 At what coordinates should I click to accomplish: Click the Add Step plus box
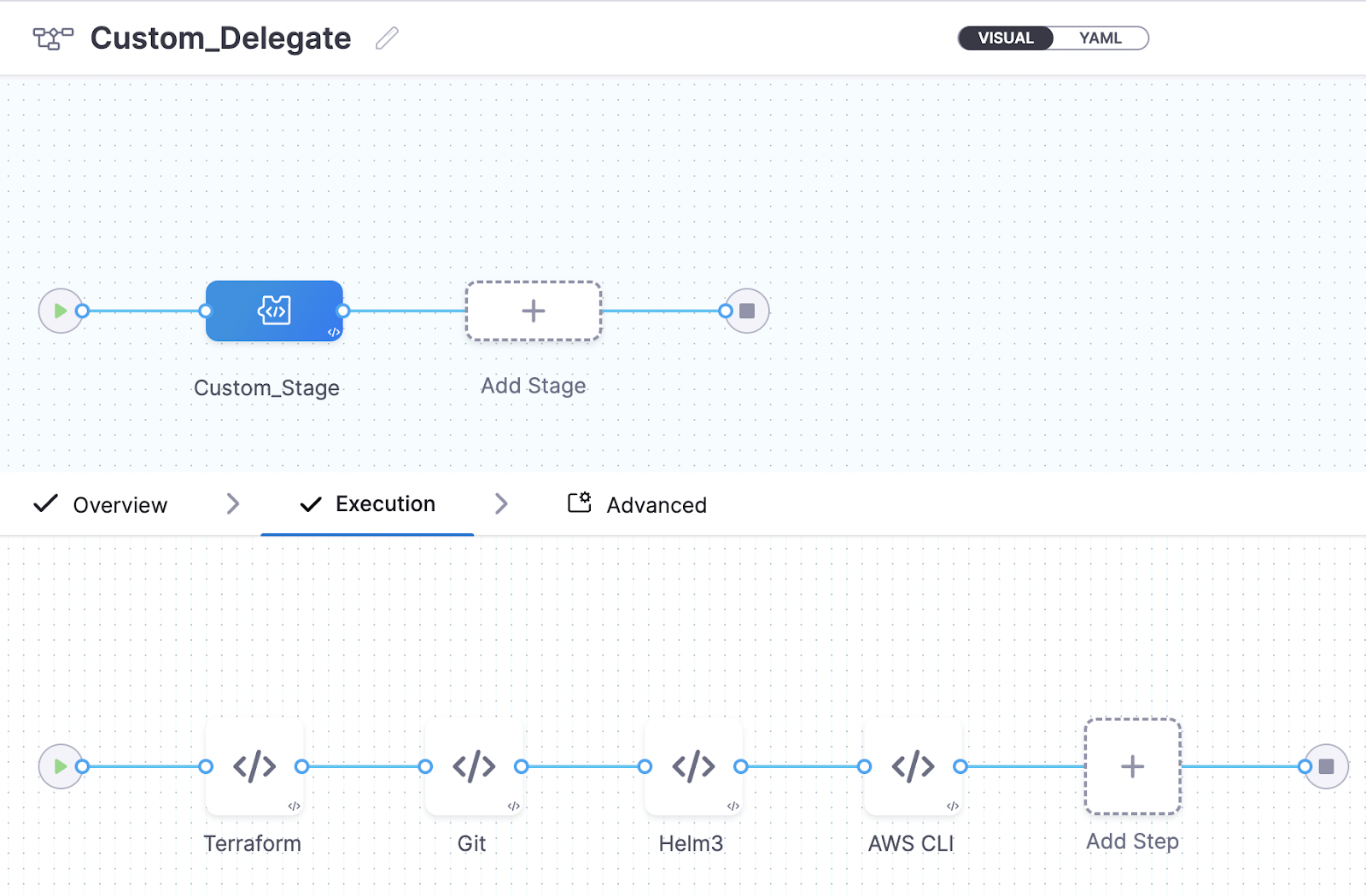point(1133,766)
